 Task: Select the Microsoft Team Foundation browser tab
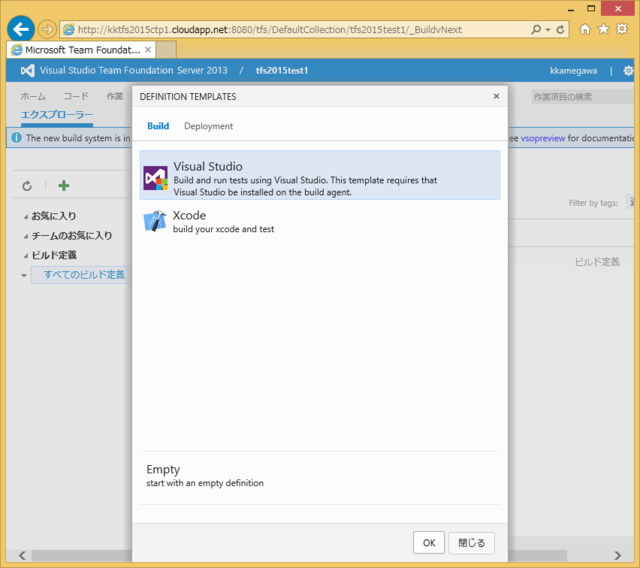pyautogui.click(x=81, y=50)
